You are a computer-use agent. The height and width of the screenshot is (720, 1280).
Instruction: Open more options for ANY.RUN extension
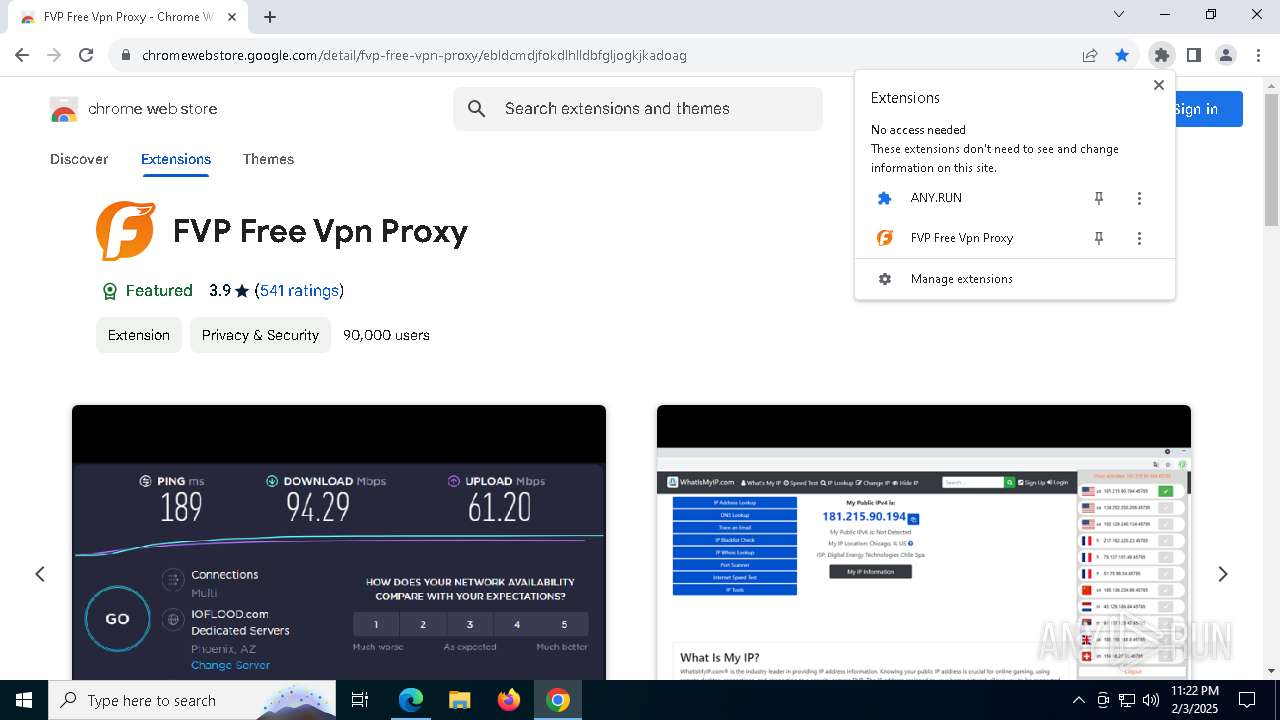coord(1139,198)
